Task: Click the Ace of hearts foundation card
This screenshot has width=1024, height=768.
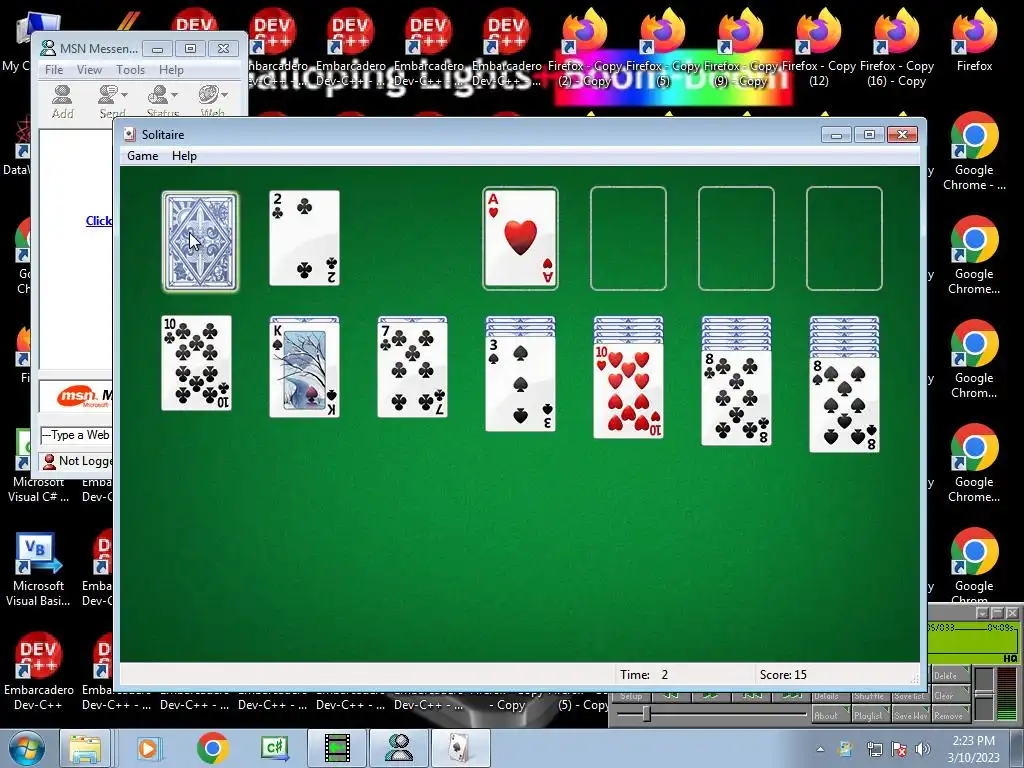Action: [x=520, y=238]
